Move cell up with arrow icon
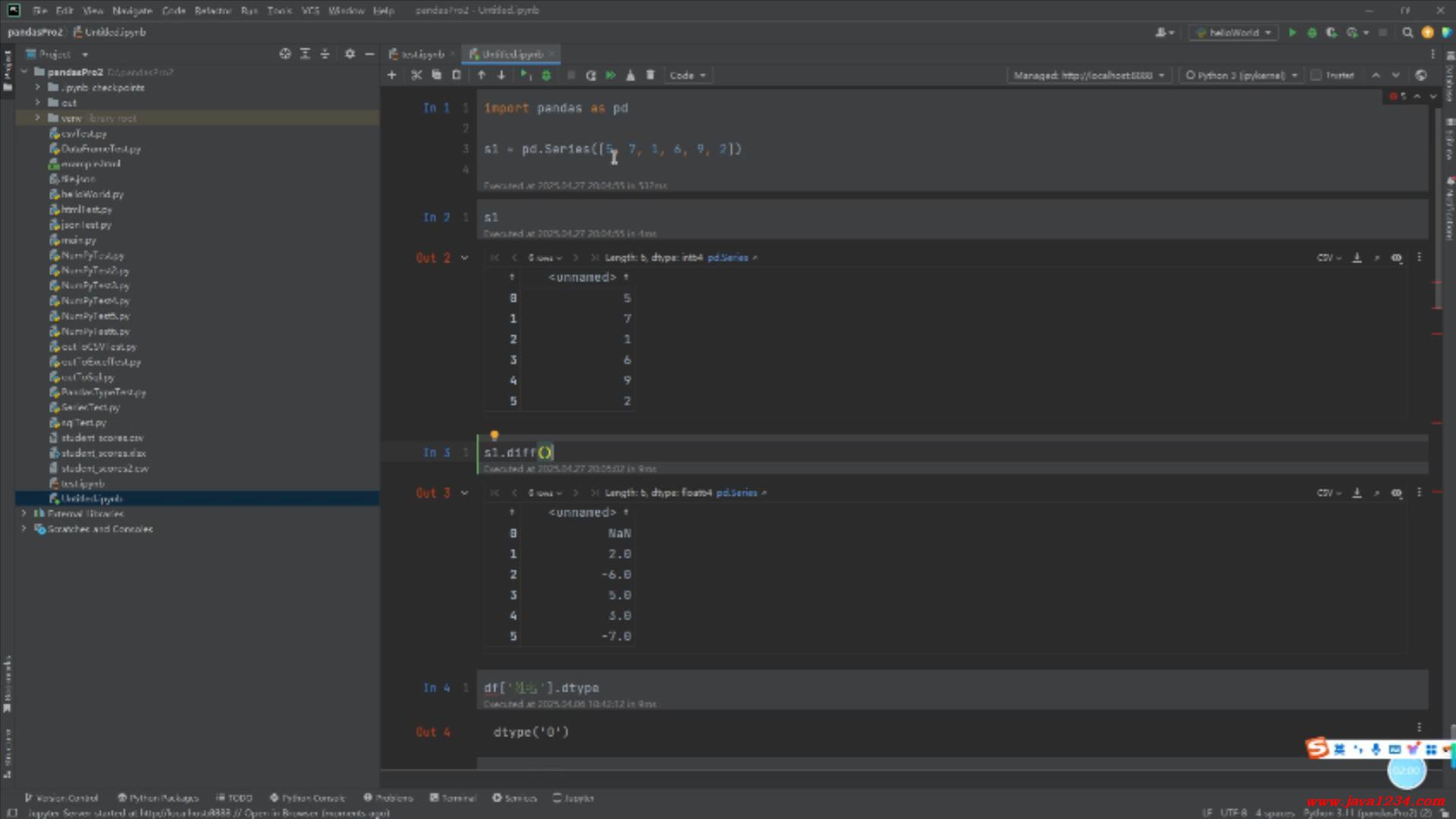This screenshot has width=1456, height=819. click(482, 75)
